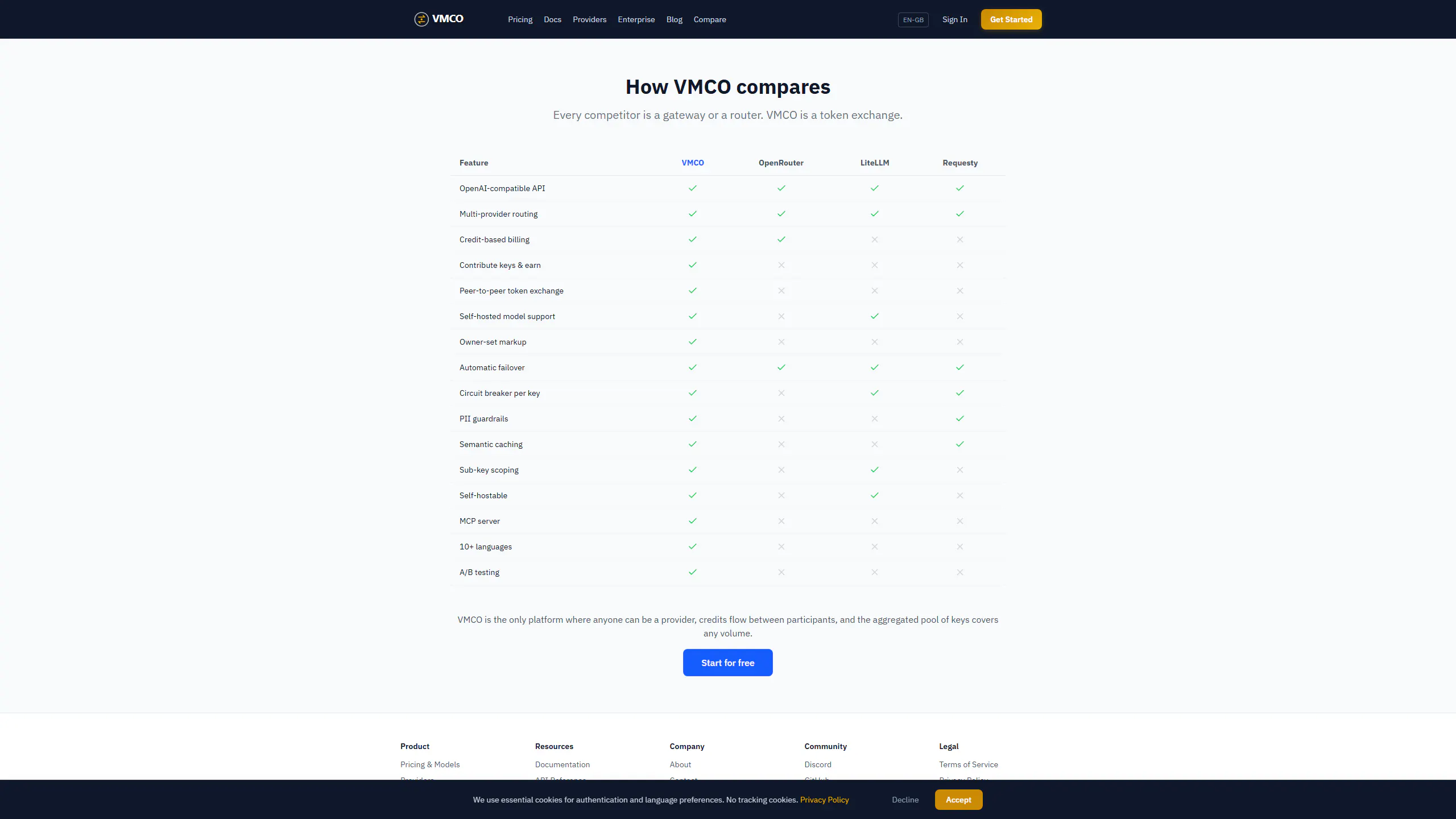Click the LiteLLM checkmark for Sub-key scoping
The height and width of the screenshot is (819, 1456).
click(875, 470)
